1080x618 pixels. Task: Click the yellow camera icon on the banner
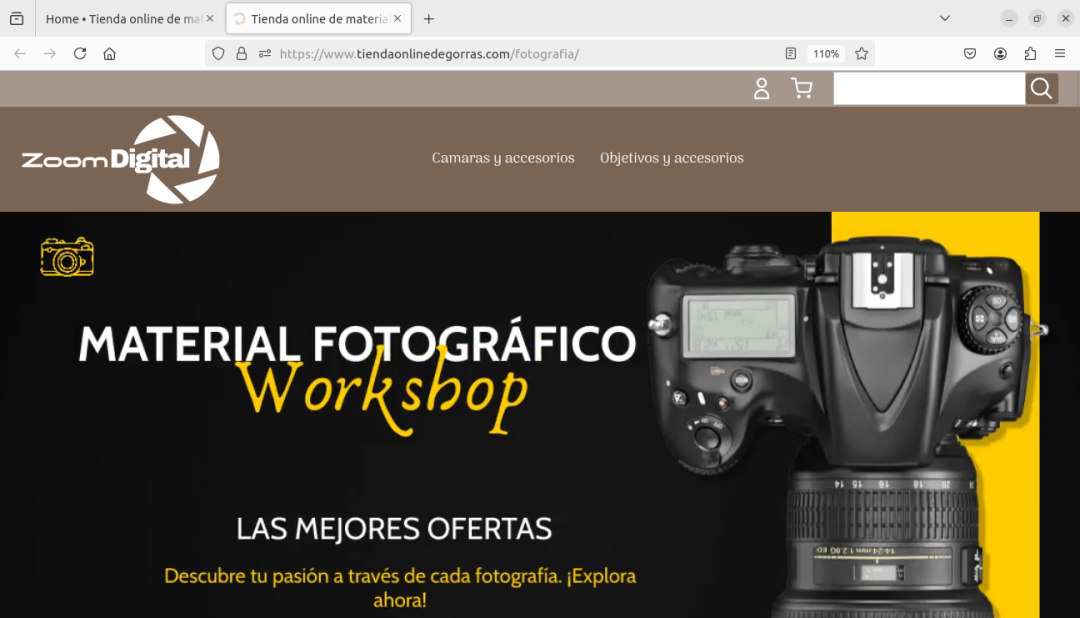click(66, 256)
